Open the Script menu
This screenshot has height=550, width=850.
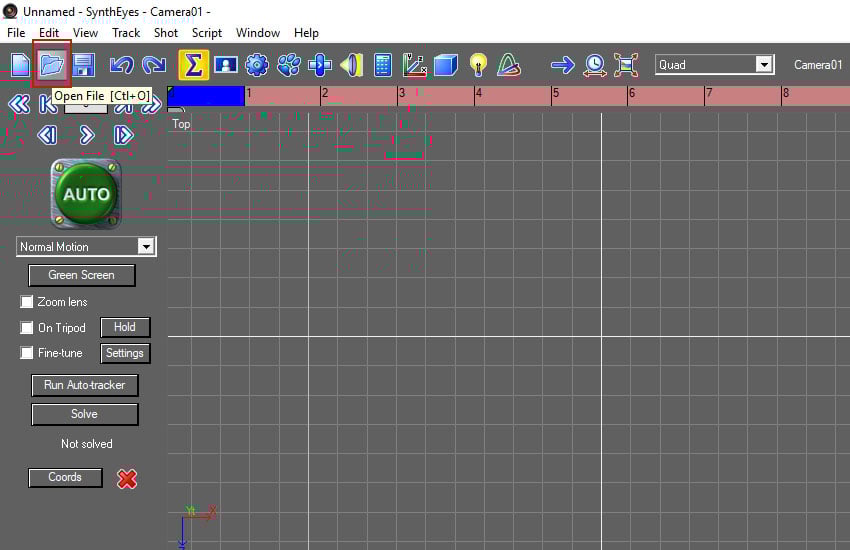[x=207, y=33]
